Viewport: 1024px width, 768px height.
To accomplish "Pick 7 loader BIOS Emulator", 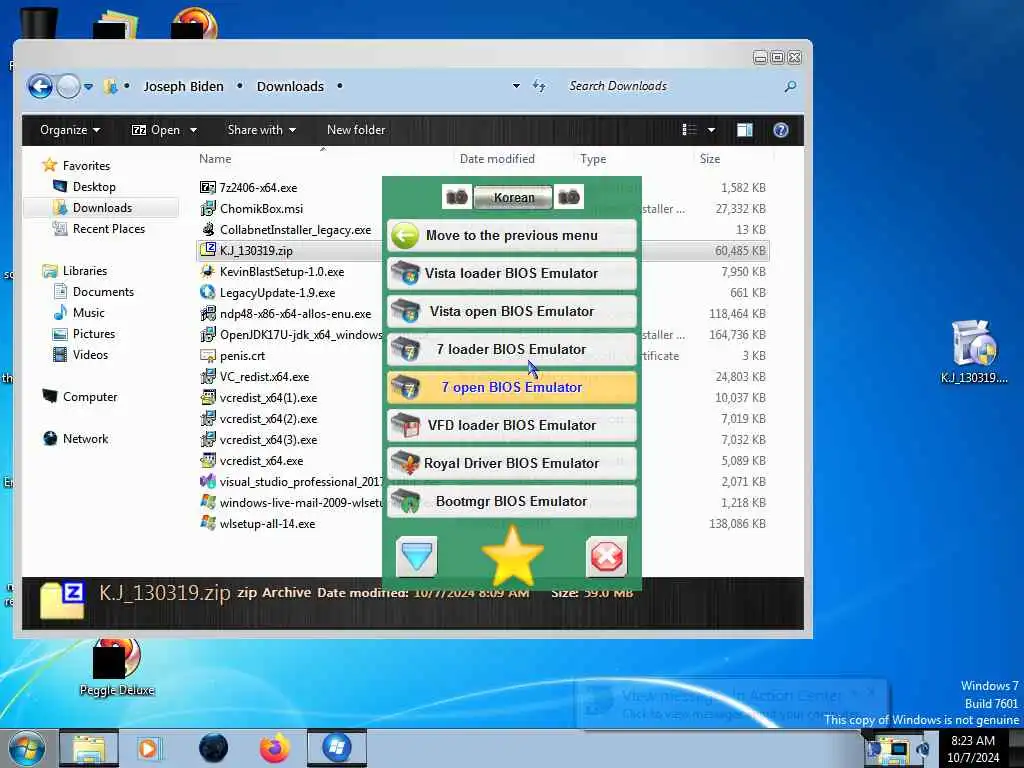I will pyautogui.click(x=511, y=349).
